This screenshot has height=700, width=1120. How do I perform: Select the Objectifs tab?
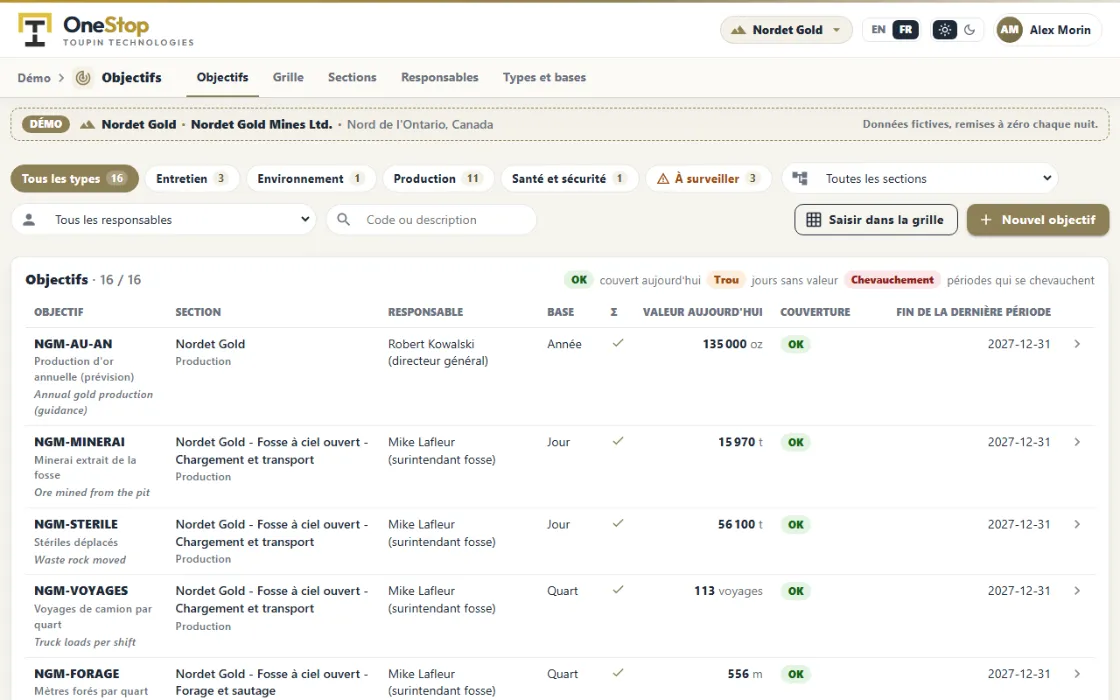[223, 77]
